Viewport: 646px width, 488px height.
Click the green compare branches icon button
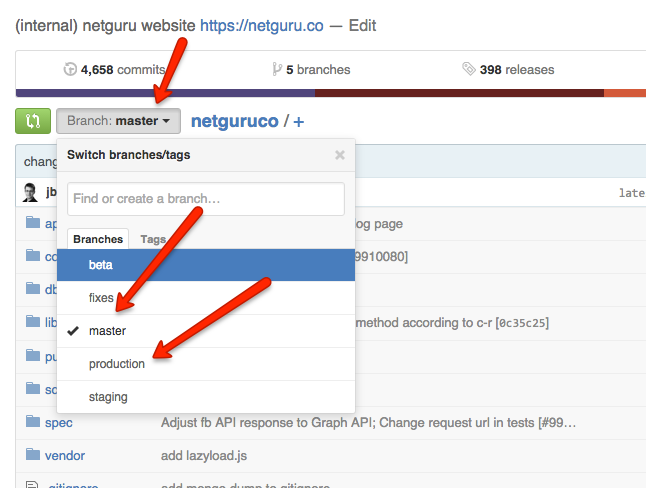tap(33, 121)
